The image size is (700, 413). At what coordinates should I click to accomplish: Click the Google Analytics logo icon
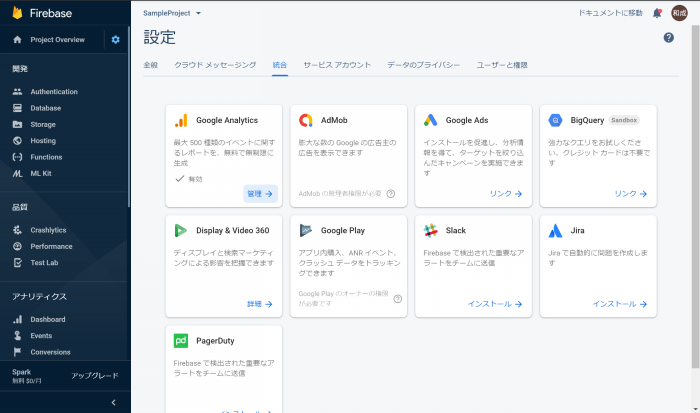click(x=181, y=120)
